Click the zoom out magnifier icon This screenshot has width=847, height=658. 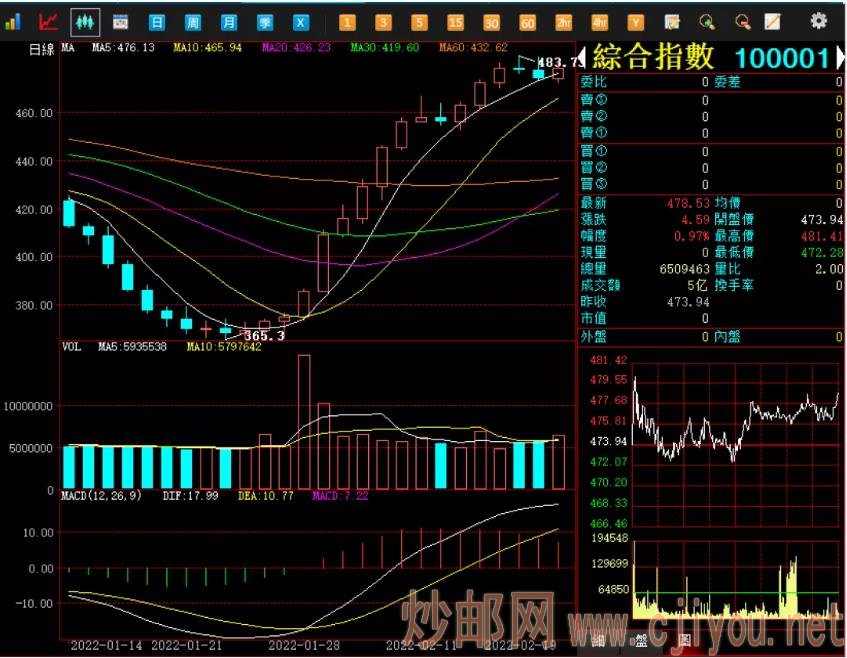(x=741, y=21)
